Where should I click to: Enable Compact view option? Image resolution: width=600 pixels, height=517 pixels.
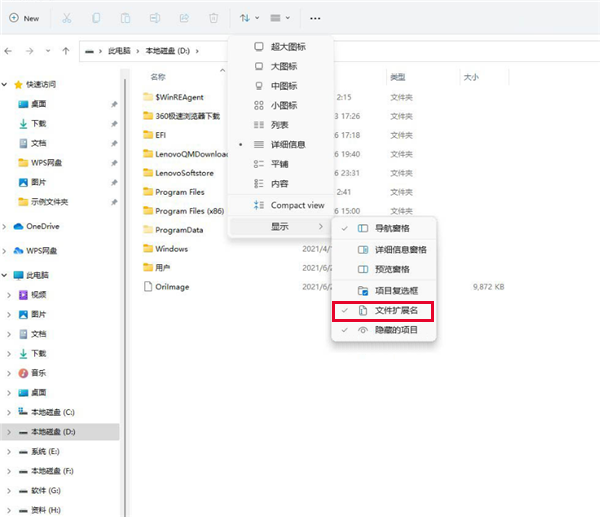[297, 205]
